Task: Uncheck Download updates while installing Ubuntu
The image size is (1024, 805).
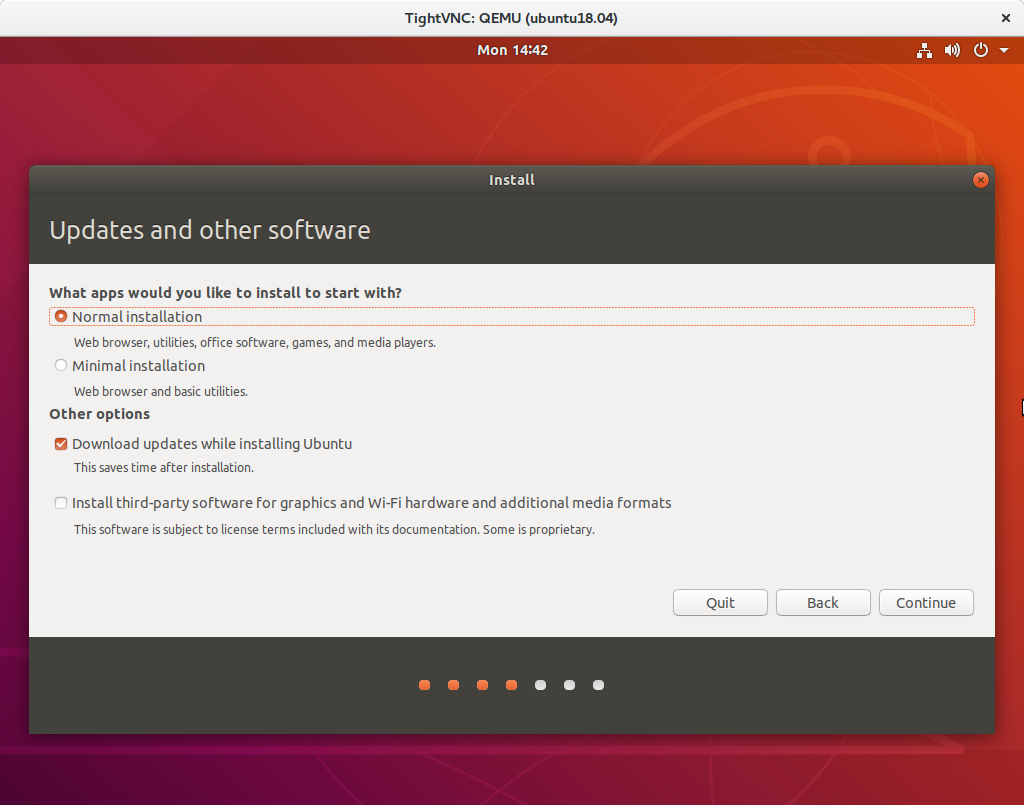Action: pos(61,444)
